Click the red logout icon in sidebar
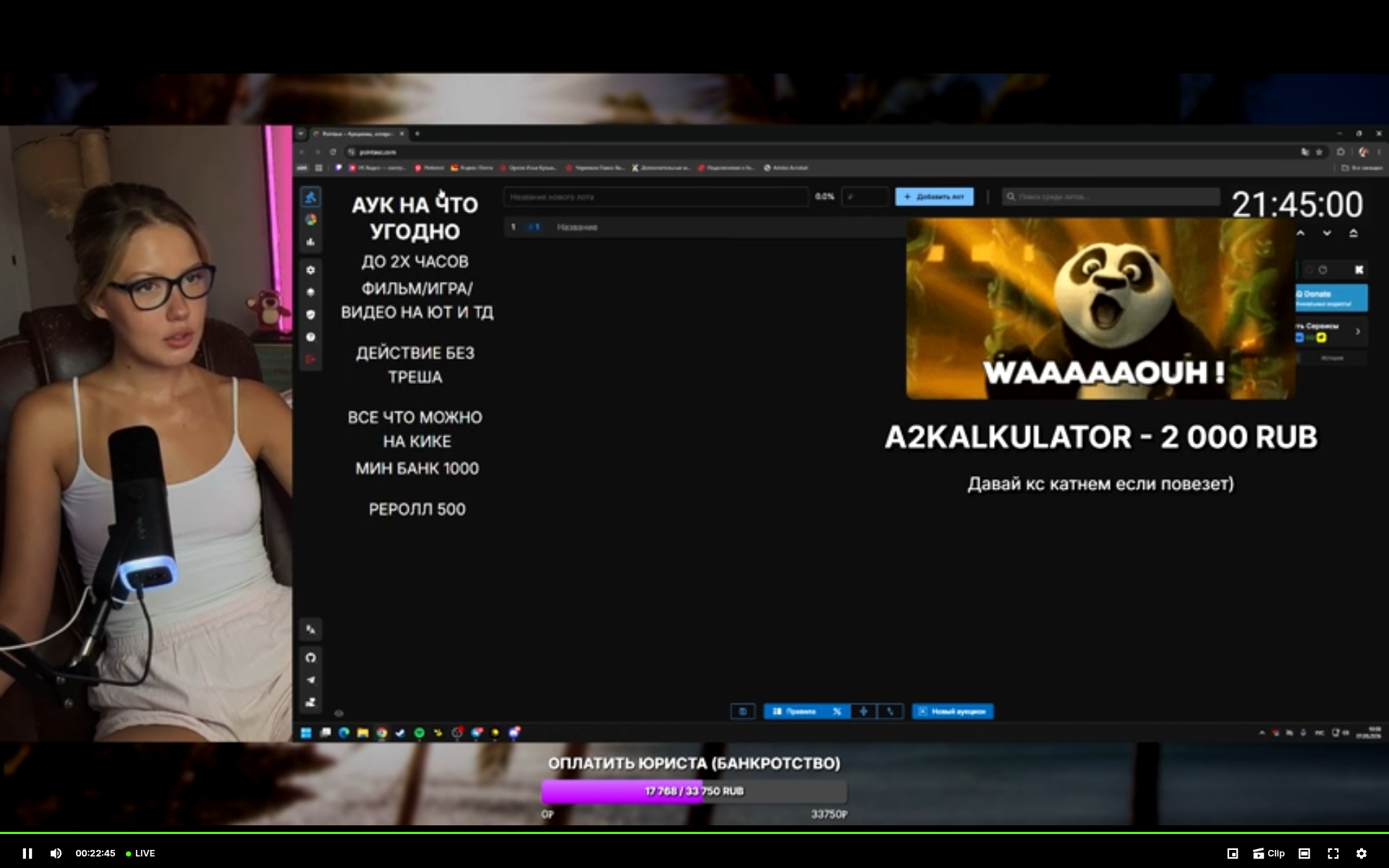The image size is (1389, 868). coord(311,359)
